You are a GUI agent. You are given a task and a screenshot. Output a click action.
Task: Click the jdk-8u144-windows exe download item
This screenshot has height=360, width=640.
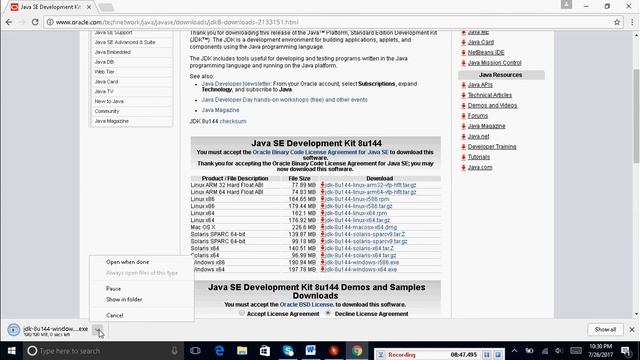tap(48, 330)
